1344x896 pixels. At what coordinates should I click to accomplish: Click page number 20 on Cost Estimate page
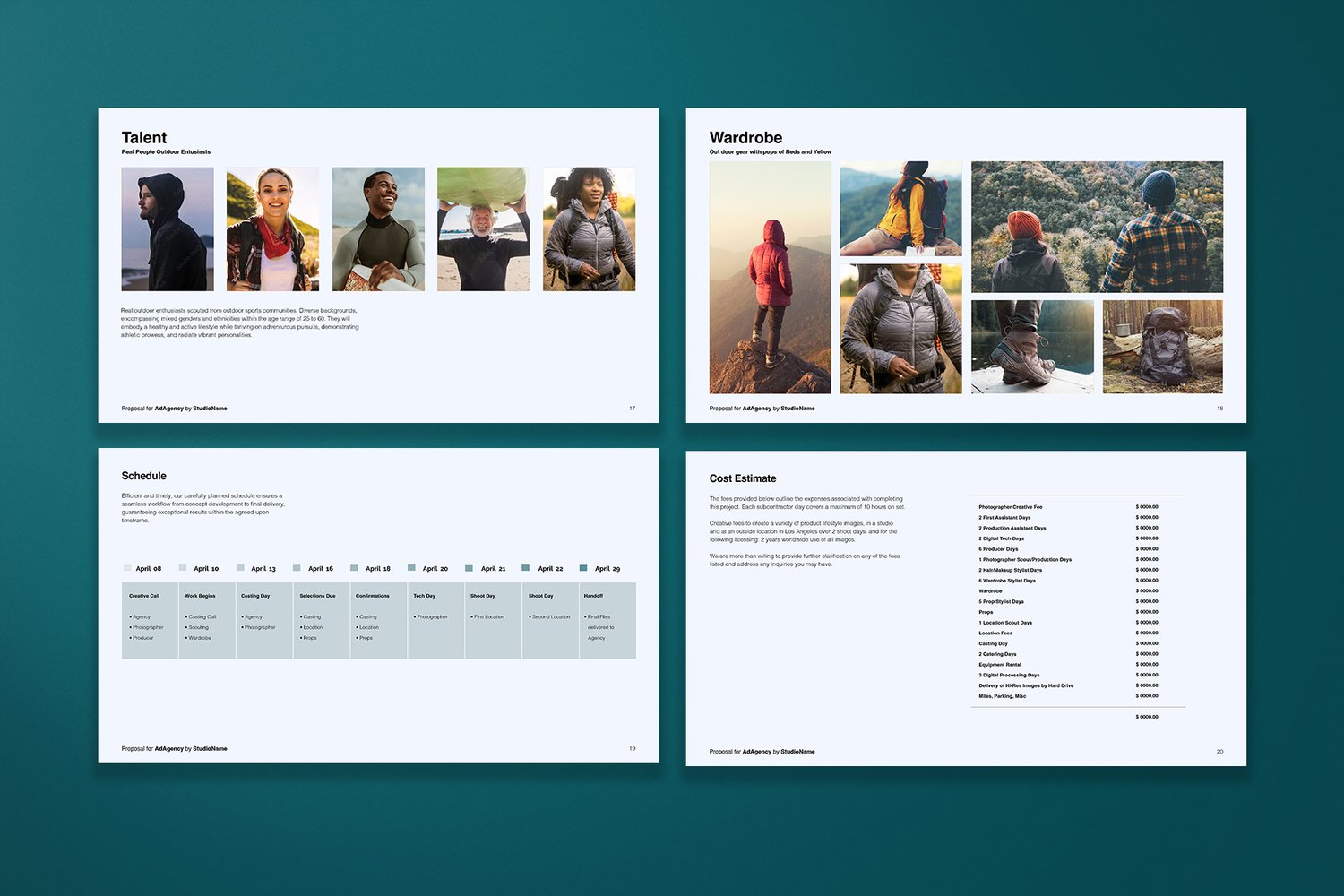(1219, 752)
